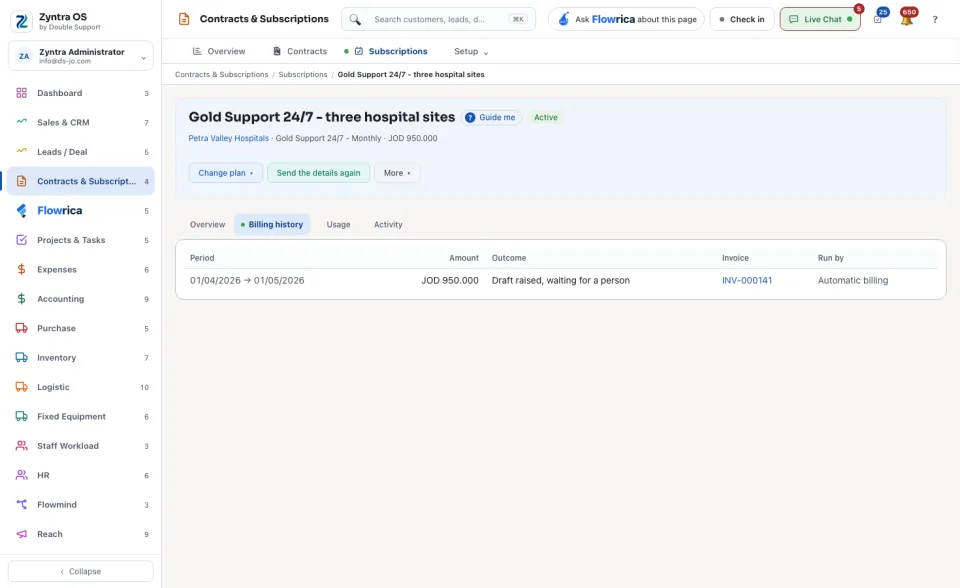The width and height of the screenshot is (960, 588).
Task: Open the tasks icon with 25 badge
Action: pos(879,18)
